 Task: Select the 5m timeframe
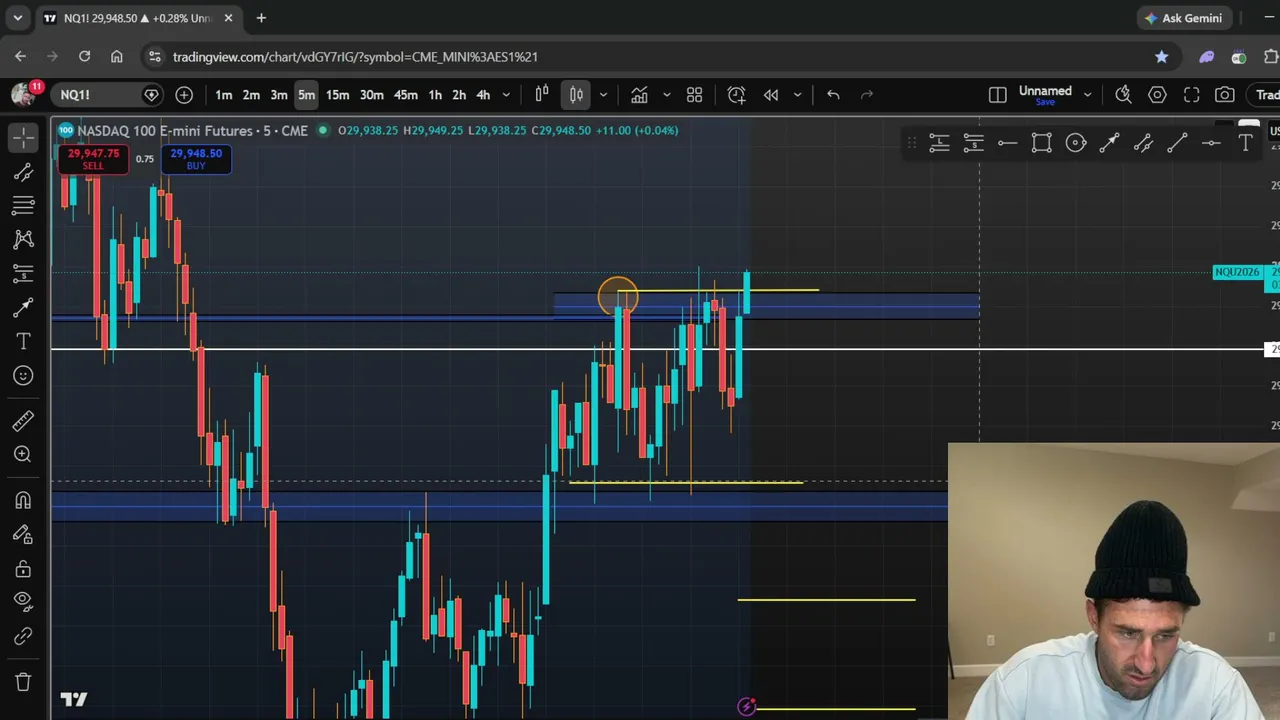coord(306,95)
